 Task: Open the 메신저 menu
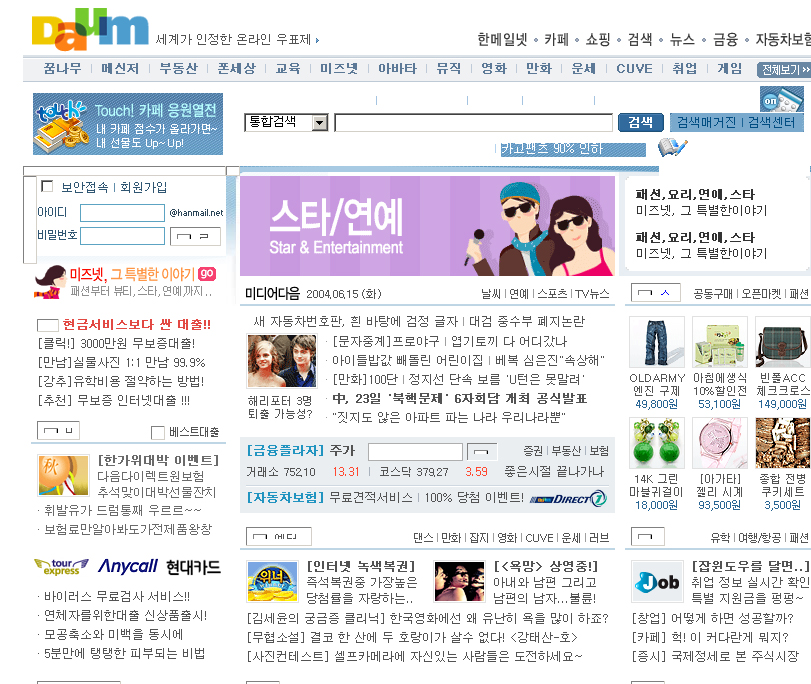[x=120, y=68]
